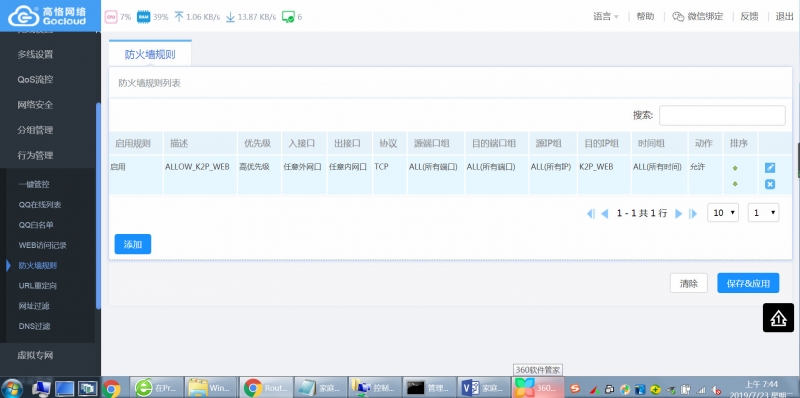The image size is (800, 398).
Task: Go to next page arrow in pagination
Action: point(679,213)
